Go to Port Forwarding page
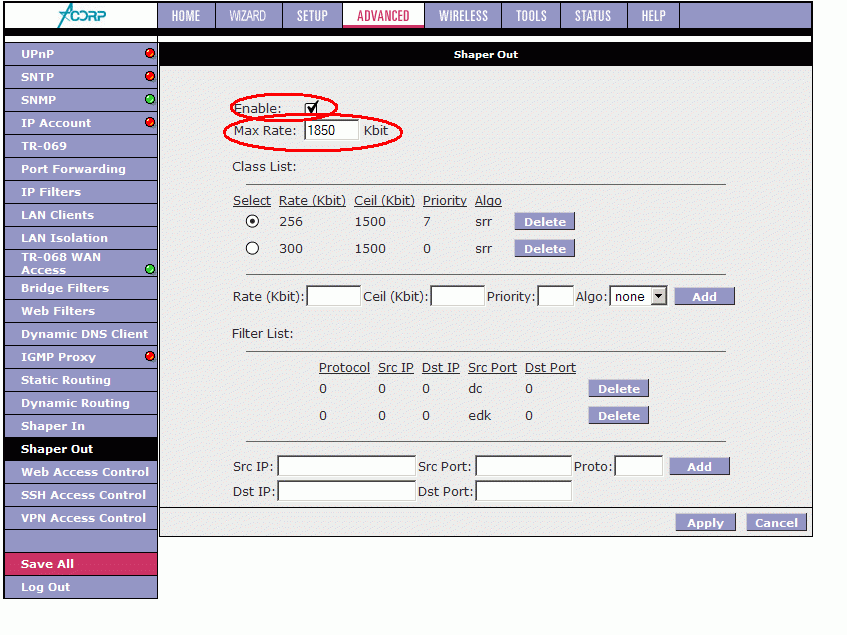Screen dimensions: 847x635 click(x=80, y=169)
